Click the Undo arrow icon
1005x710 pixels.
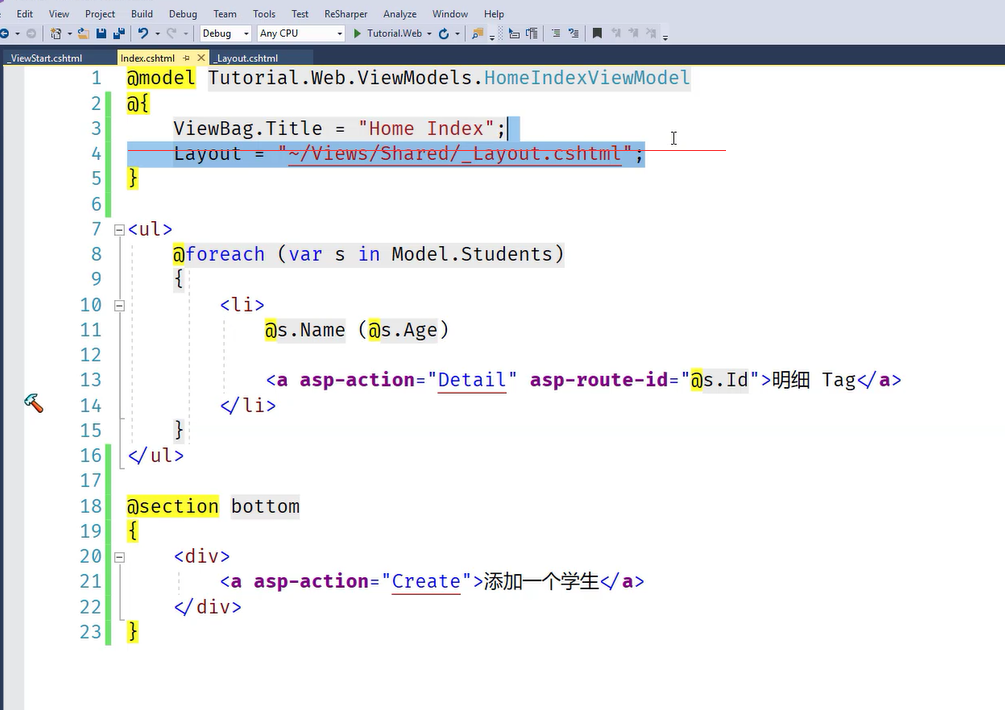143,34
